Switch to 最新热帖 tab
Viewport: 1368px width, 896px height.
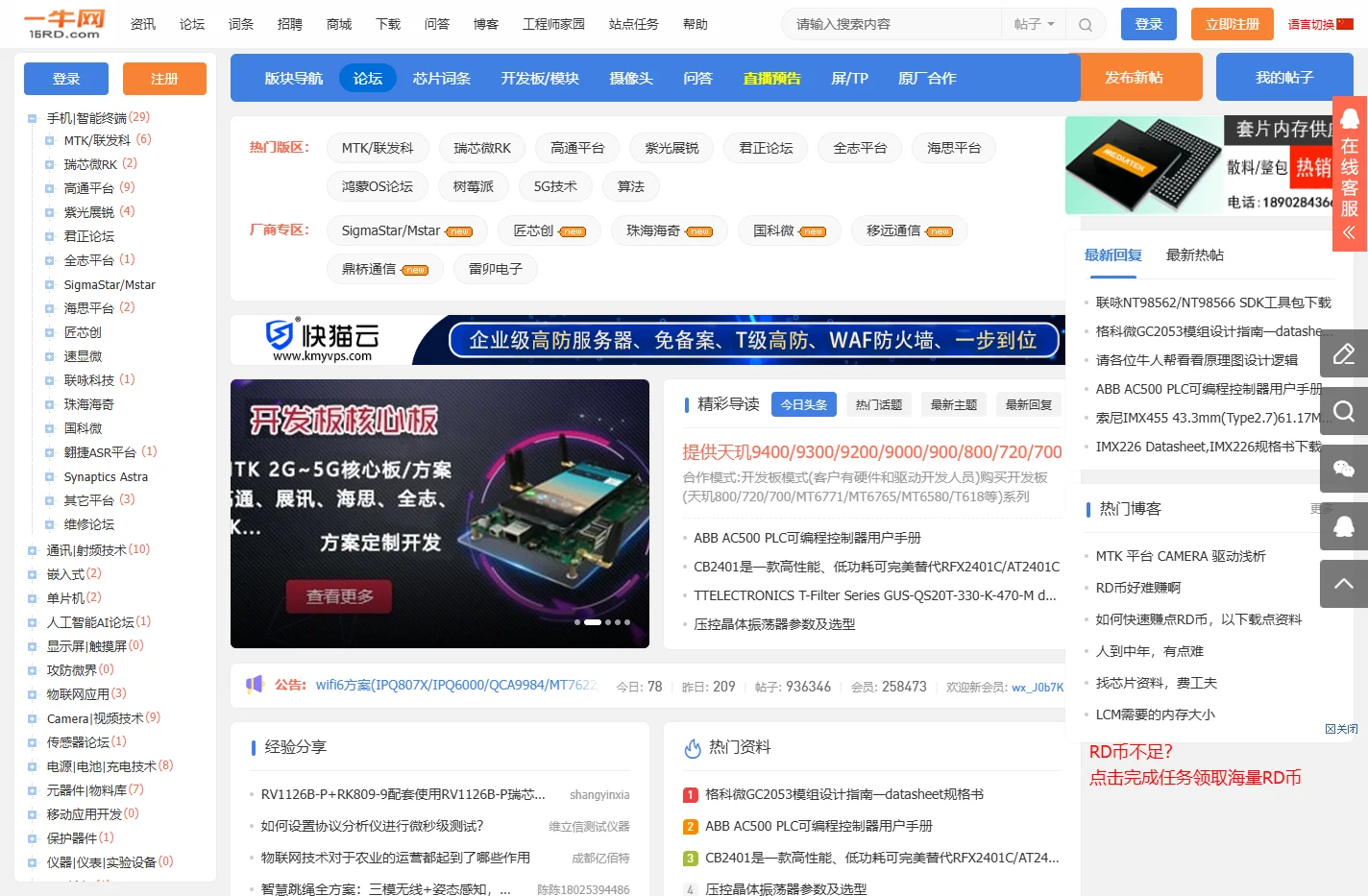[1194, 255]
